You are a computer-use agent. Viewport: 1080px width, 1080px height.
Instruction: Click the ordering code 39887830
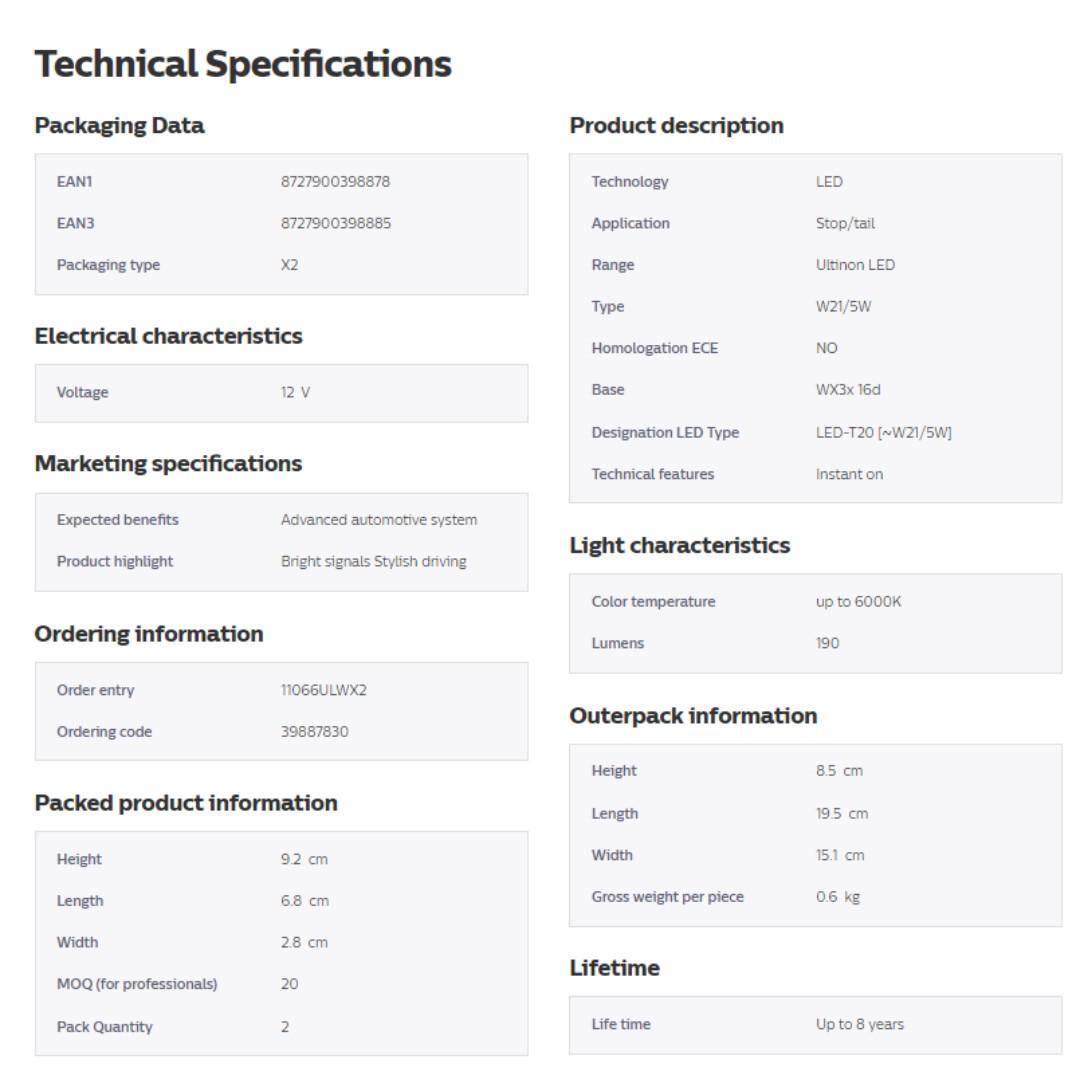click(314, 732)
